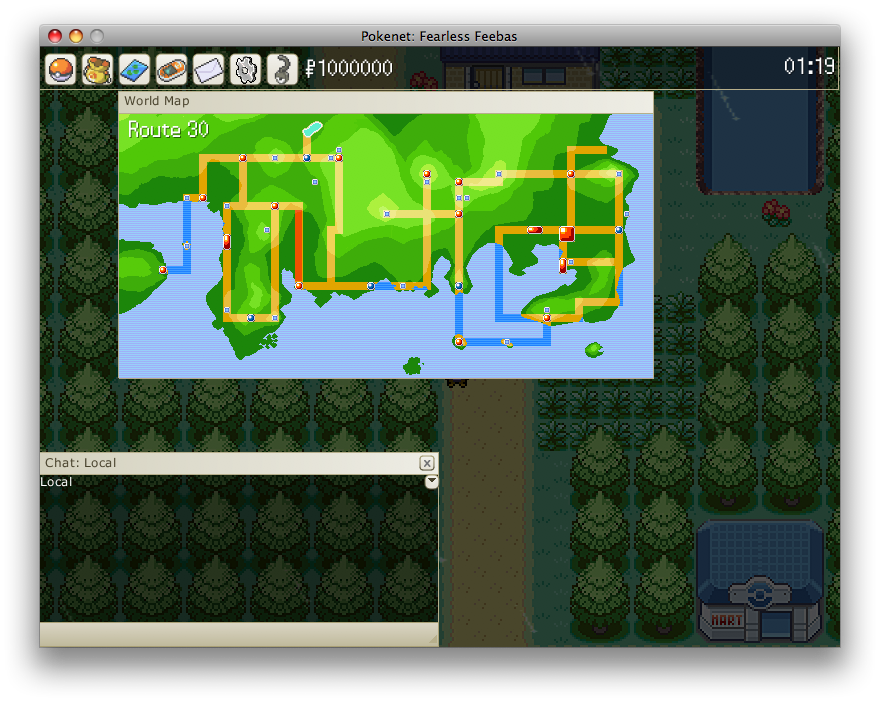Click the Chat: Local title bar
This screenshot has width=880, height=702.
tap(239, 463)
